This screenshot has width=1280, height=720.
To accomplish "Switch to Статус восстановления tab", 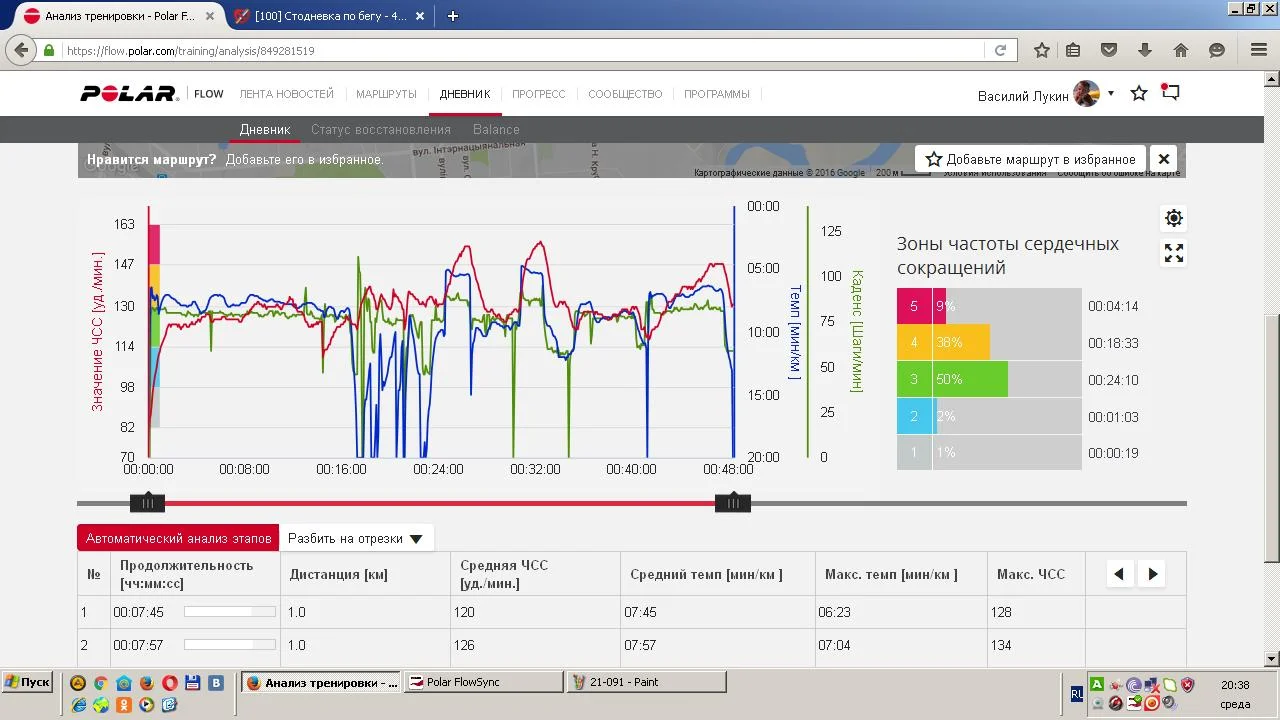I will coord(380,129).
